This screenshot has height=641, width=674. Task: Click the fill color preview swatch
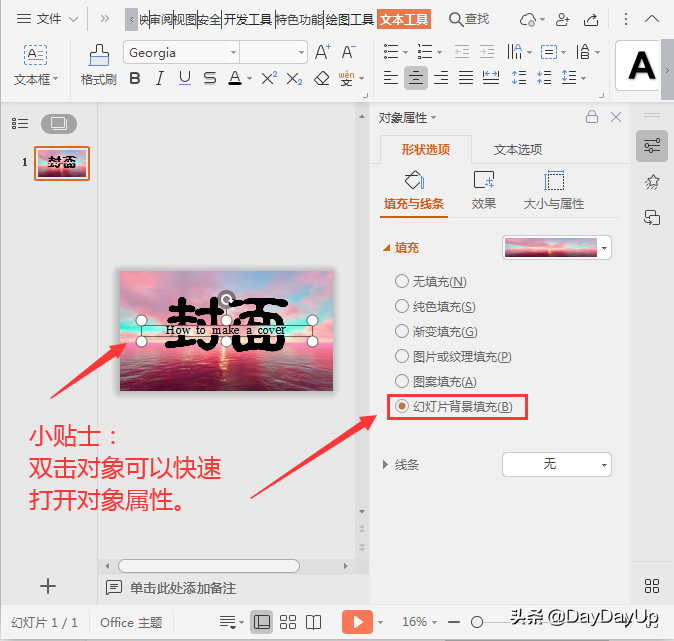551,248
